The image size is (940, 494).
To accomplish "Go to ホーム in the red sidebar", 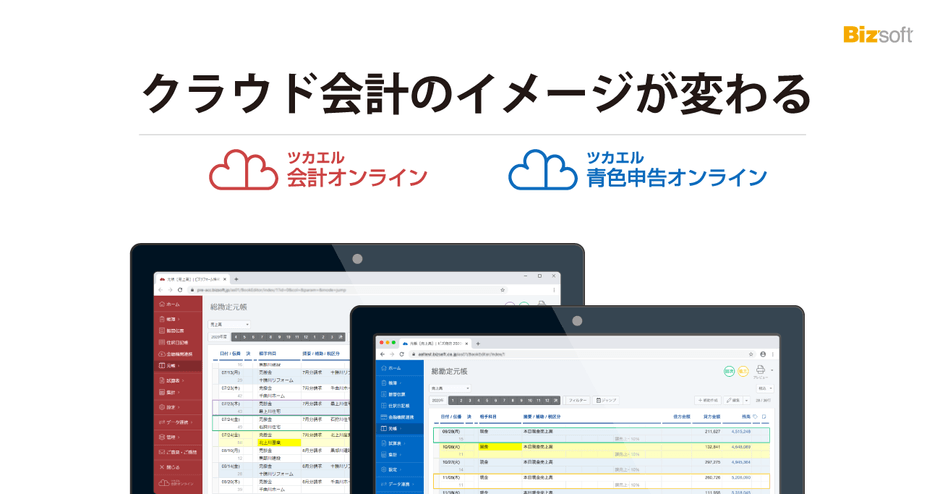I will tap(177, 304).
